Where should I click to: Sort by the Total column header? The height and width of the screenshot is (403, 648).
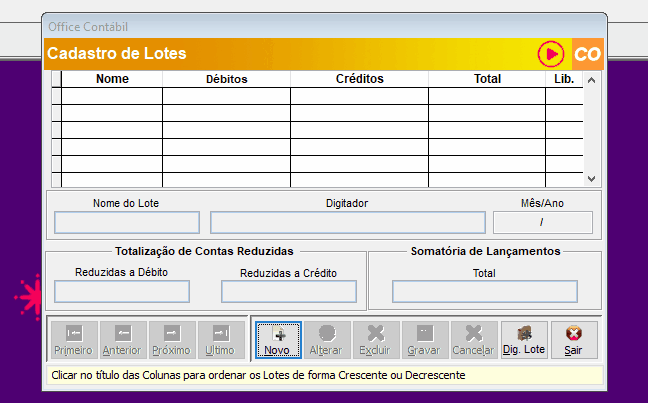pyautogui.click(x=487, y=79)
